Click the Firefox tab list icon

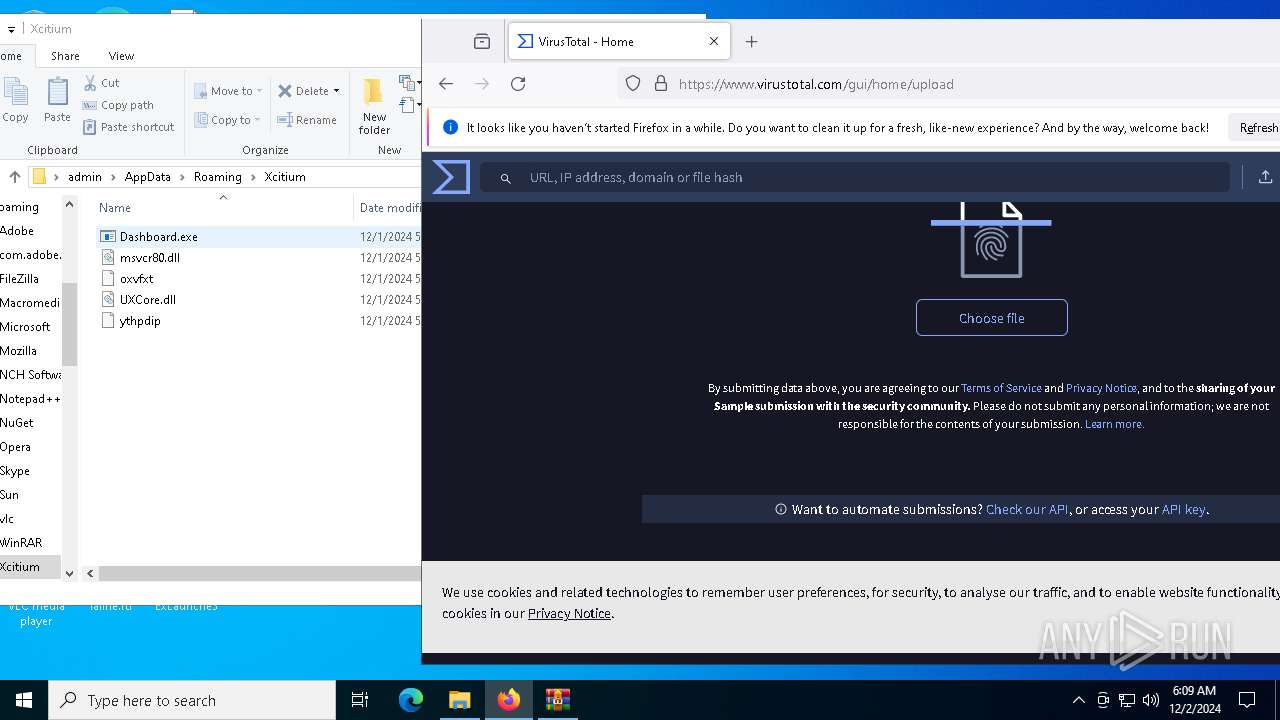point(482,41)
